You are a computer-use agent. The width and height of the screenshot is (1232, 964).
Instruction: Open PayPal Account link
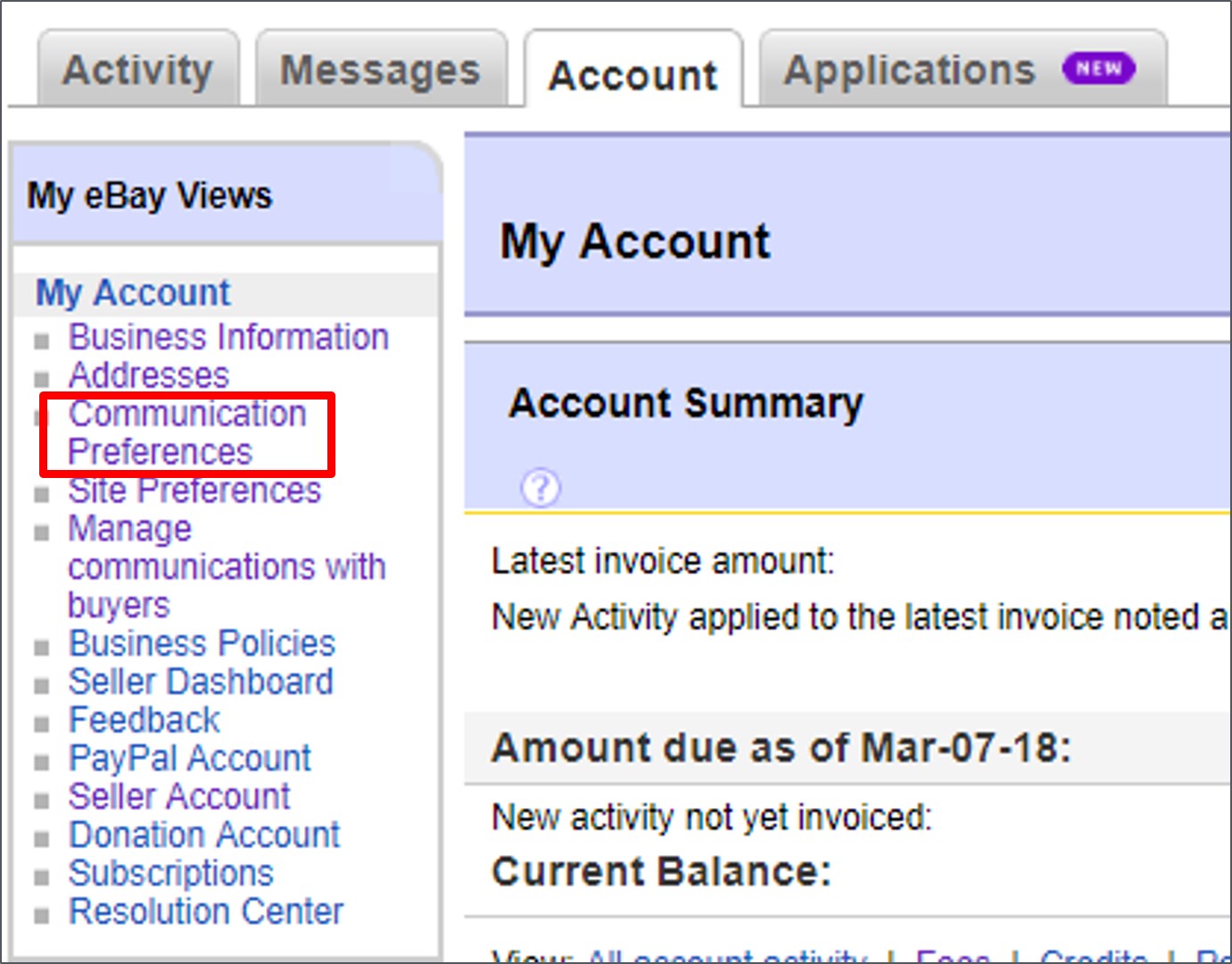coord(190,758)
